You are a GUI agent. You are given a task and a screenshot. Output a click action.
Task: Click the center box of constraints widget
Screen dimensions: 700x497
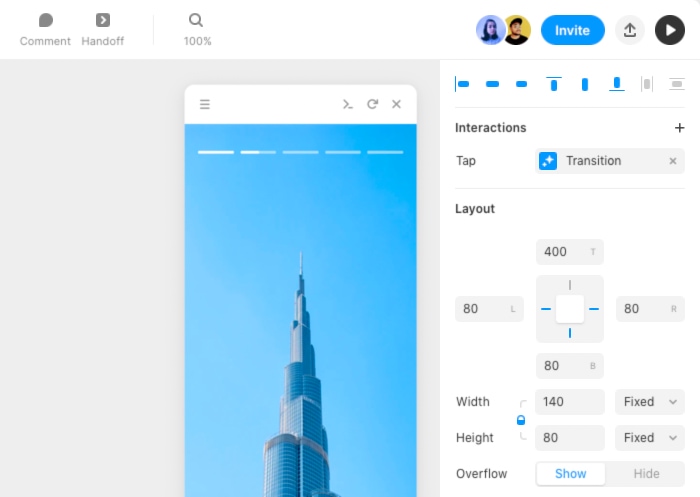570,309
